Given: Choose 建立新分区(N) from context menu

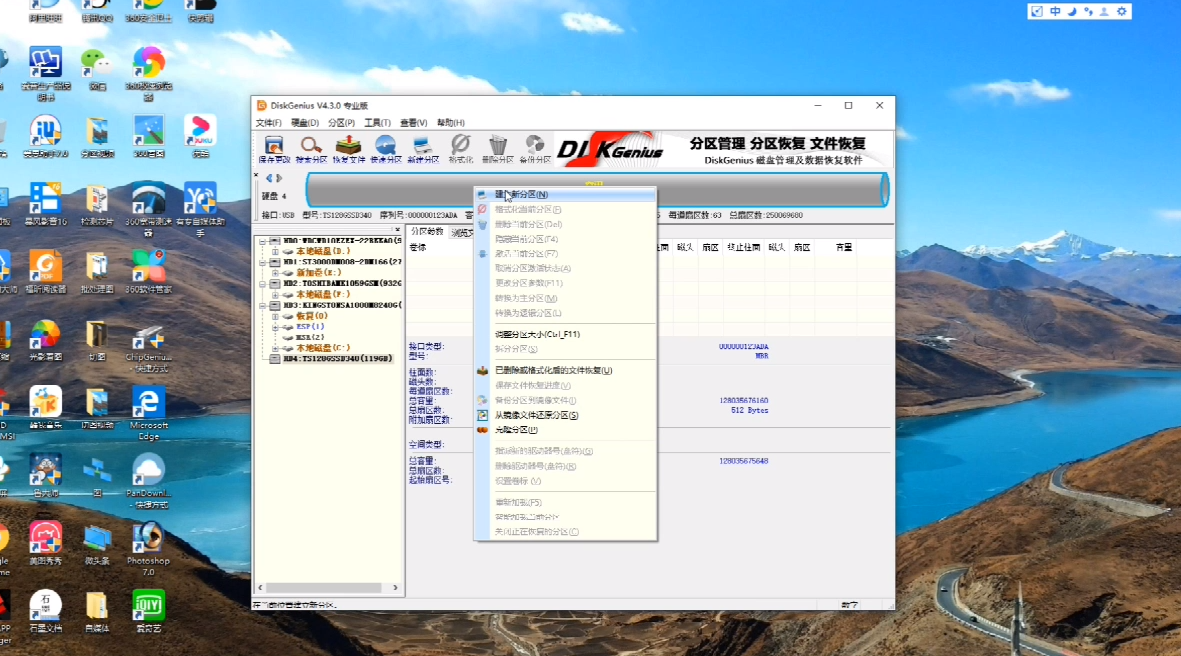Looking at the screenshot, I should click(x=565, y=194).
